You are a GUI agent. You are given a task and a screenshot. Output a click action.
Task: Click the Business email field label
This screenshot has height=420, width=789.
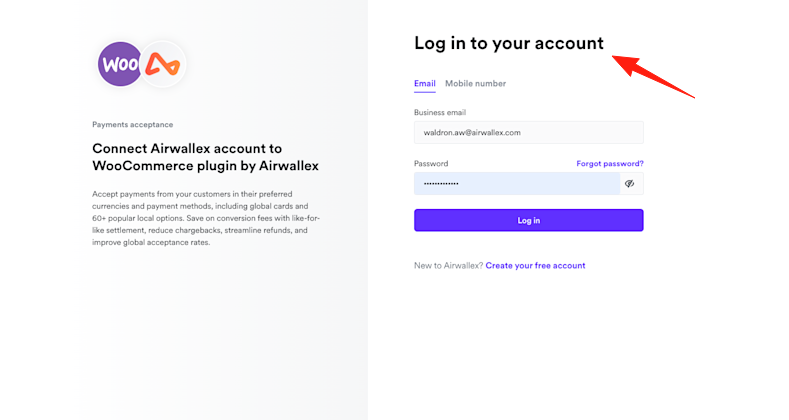(x=439, y=113)
